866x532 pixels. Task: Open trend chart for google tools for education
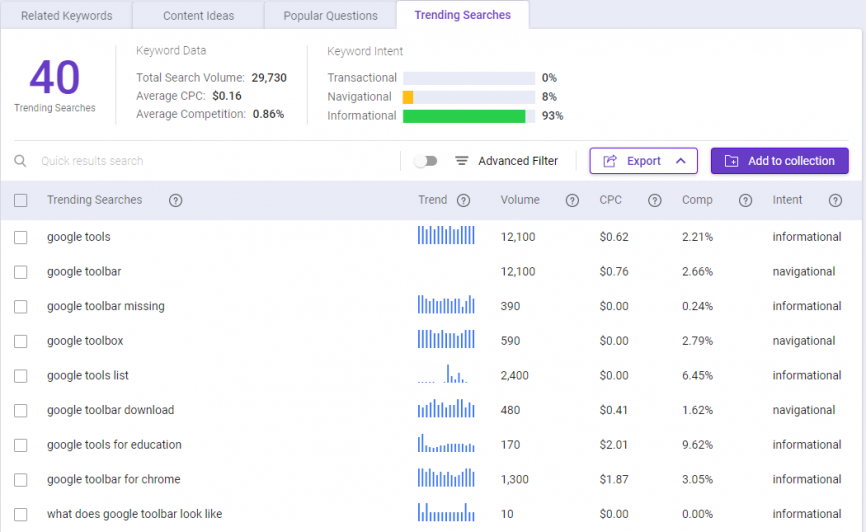click(446, 443)
